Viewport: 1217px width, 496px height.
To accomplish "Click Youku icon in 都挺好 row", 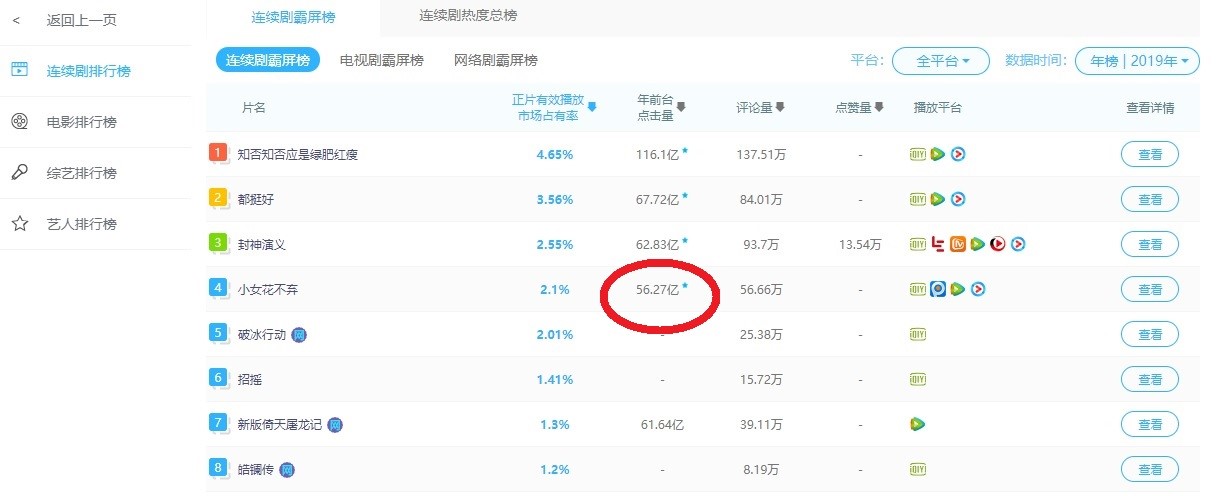I will [x=957, y=199].
